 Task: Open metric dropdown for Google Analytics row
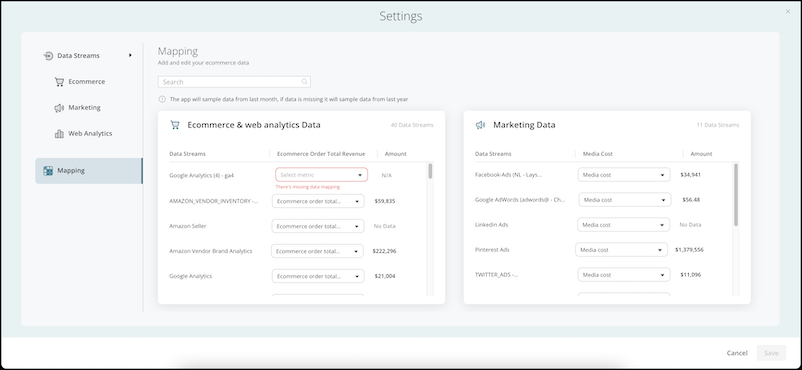318,276
